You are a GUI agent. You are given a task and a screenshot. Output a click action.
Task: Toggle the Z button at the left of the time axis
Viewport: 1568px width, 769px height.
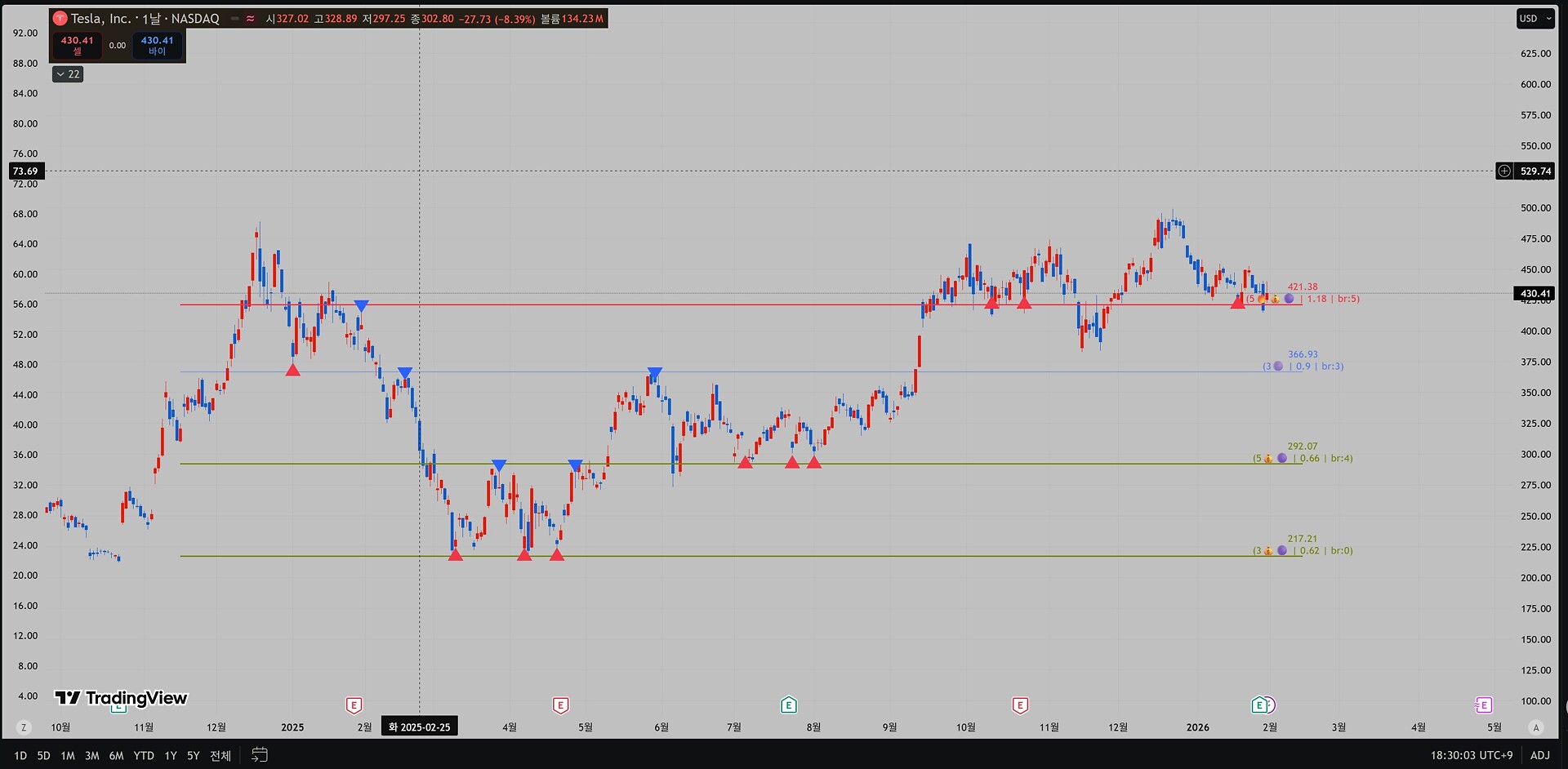coord(24,727)
